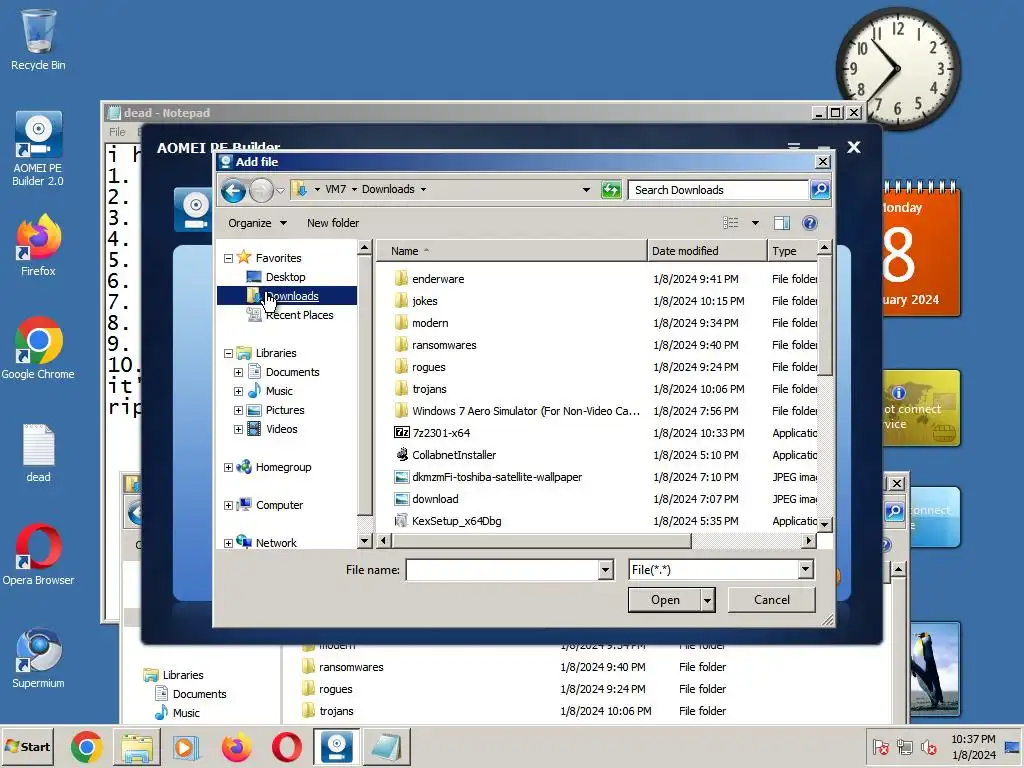The height and width of the screenshot is (768, 1024).
Task: Click the muted volume tray icon
Action: click(928, 747)
